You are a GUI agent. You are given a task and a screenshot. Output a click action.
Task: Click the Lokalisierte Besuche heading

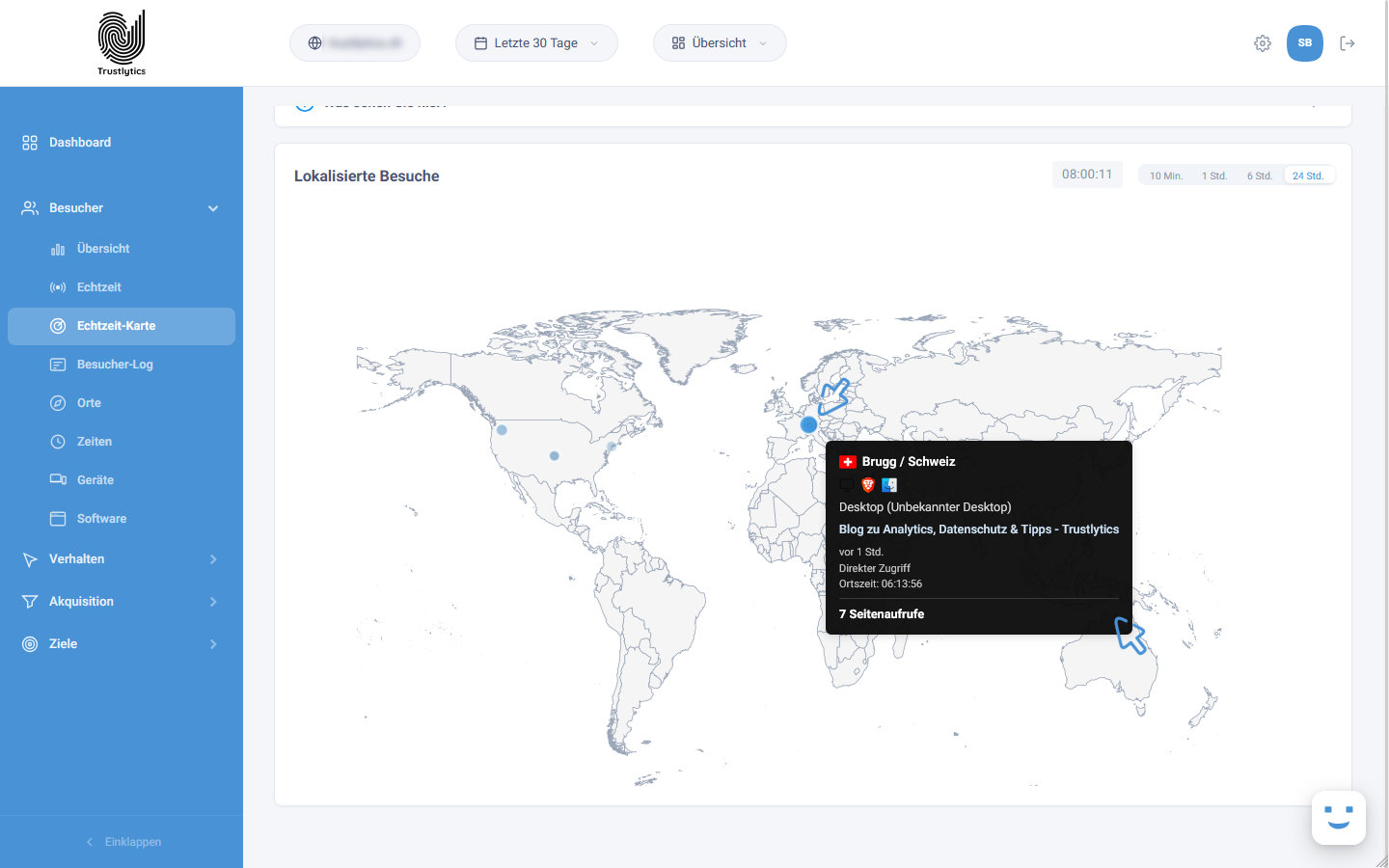coord(367,176)
